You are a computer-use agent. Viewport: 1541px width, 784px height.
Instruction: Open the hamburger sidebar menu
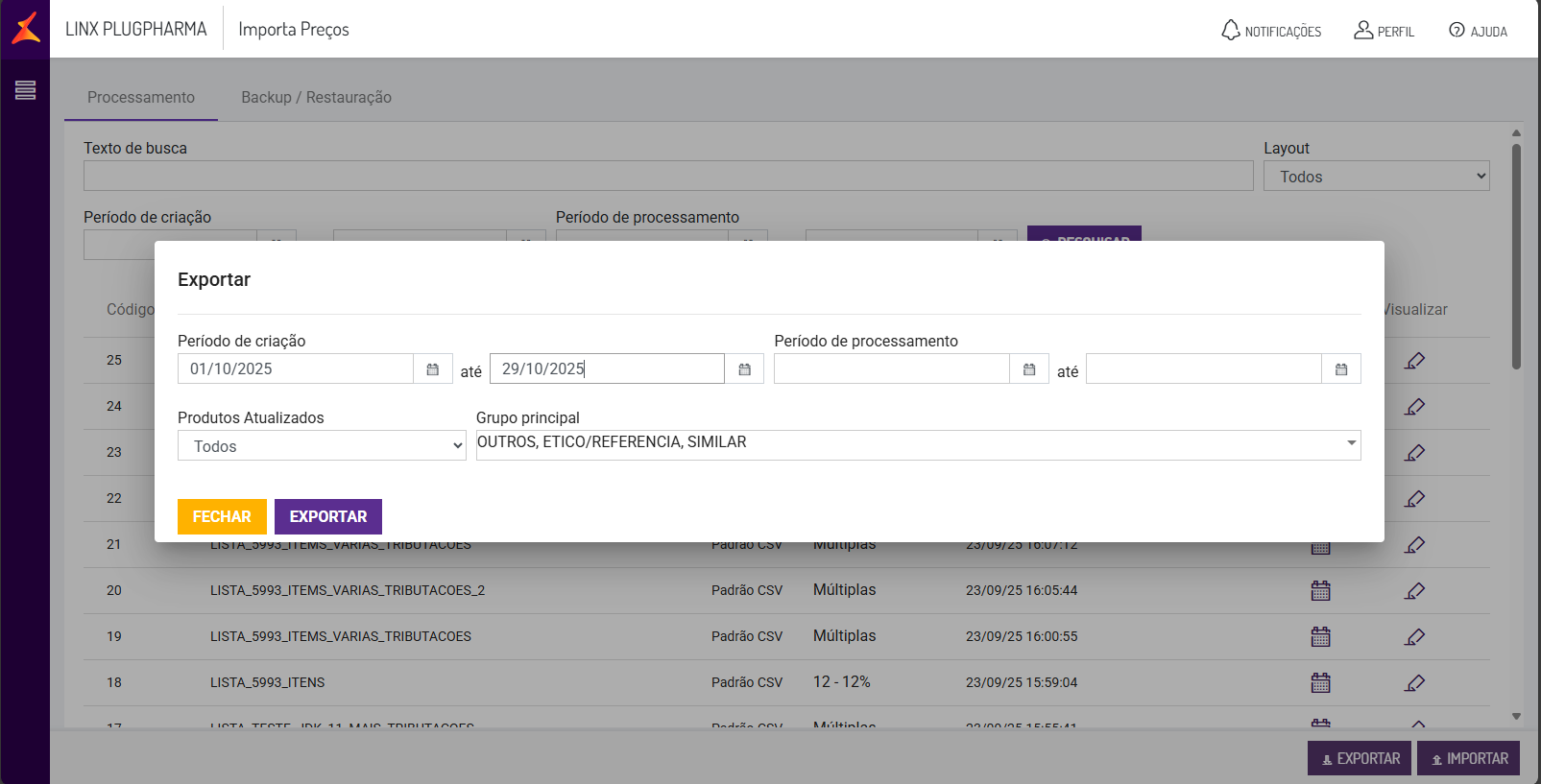tap(26, 90)
